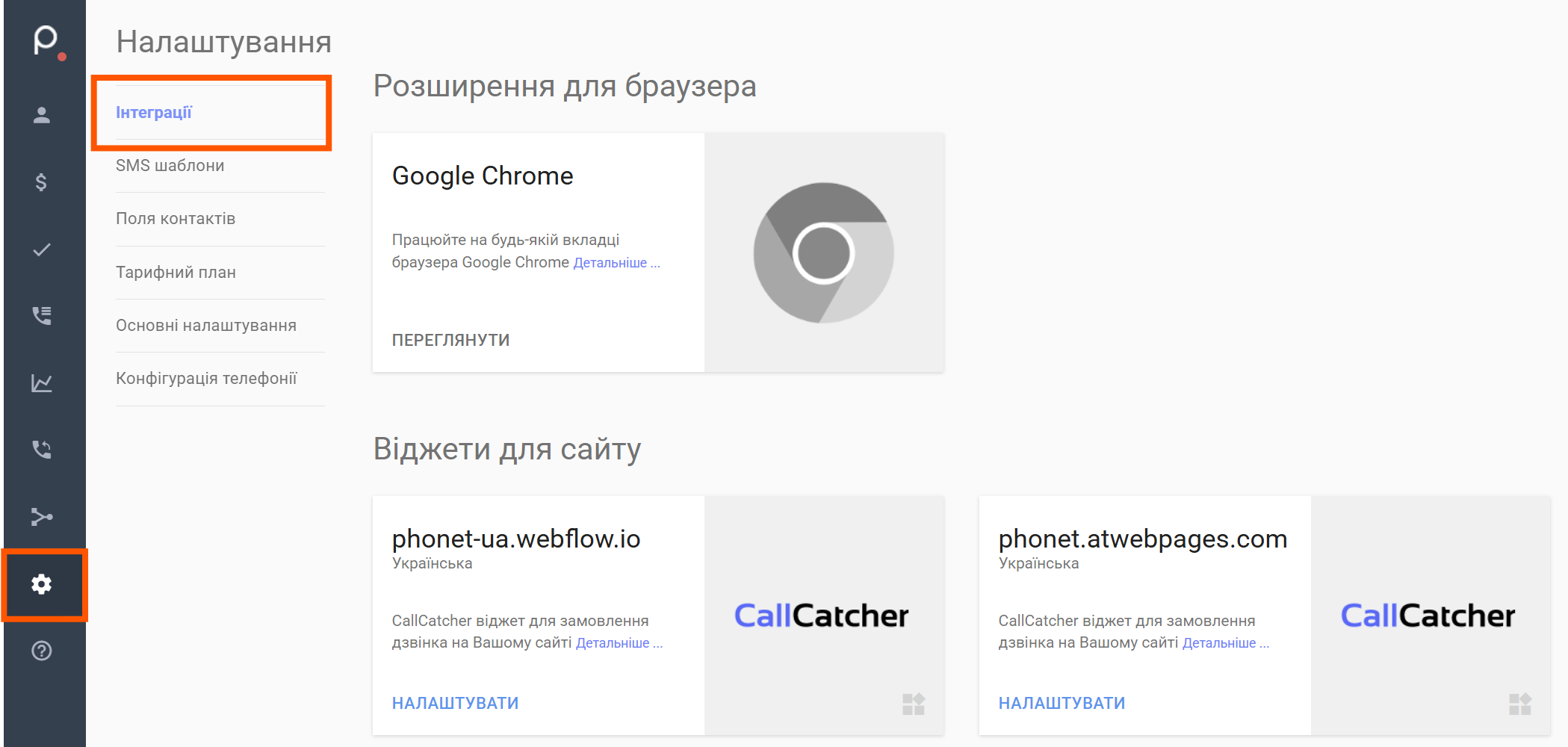
Task: Click the Phonet logo in the sidebar
Action: tap(46, 41)
